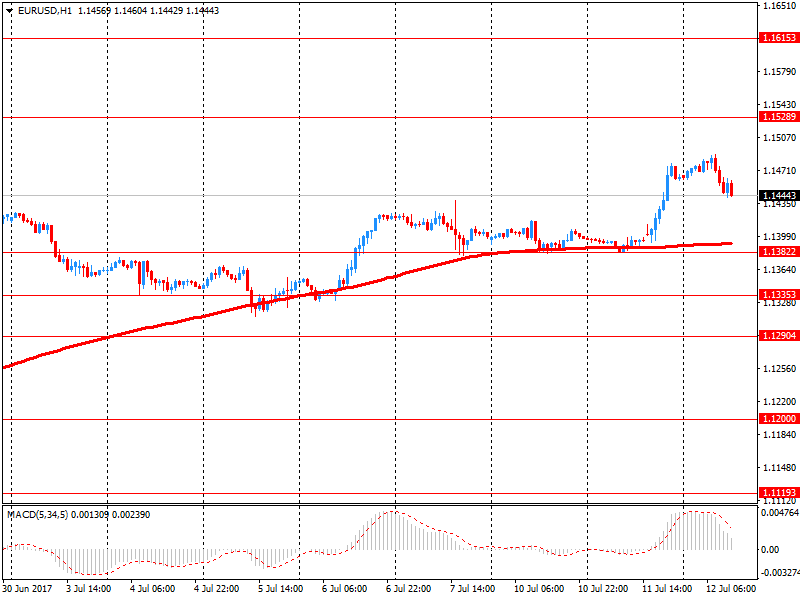The height and width of the screenshot is (600, 800).
Task: Select the MACD scale zero value 0.00
Action: tap(770, 549)
